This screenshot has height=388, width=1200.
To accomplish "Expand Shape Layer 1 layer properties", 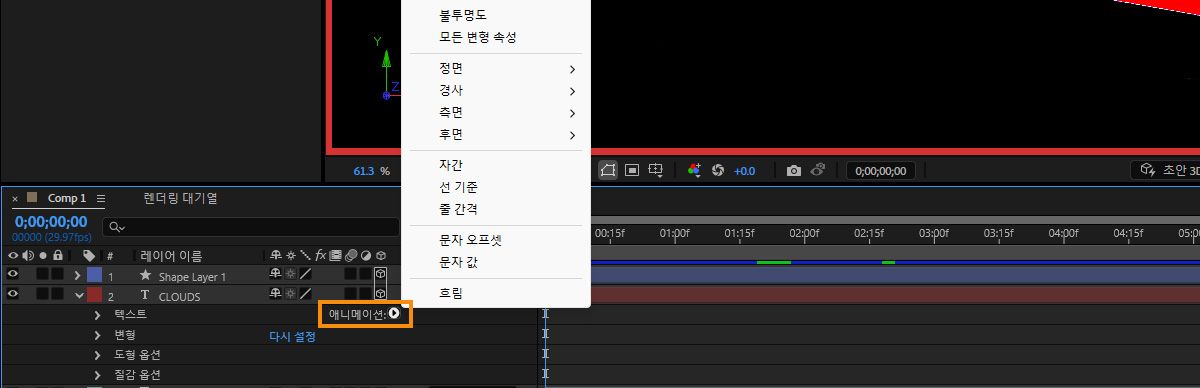I will coord(78,275).
